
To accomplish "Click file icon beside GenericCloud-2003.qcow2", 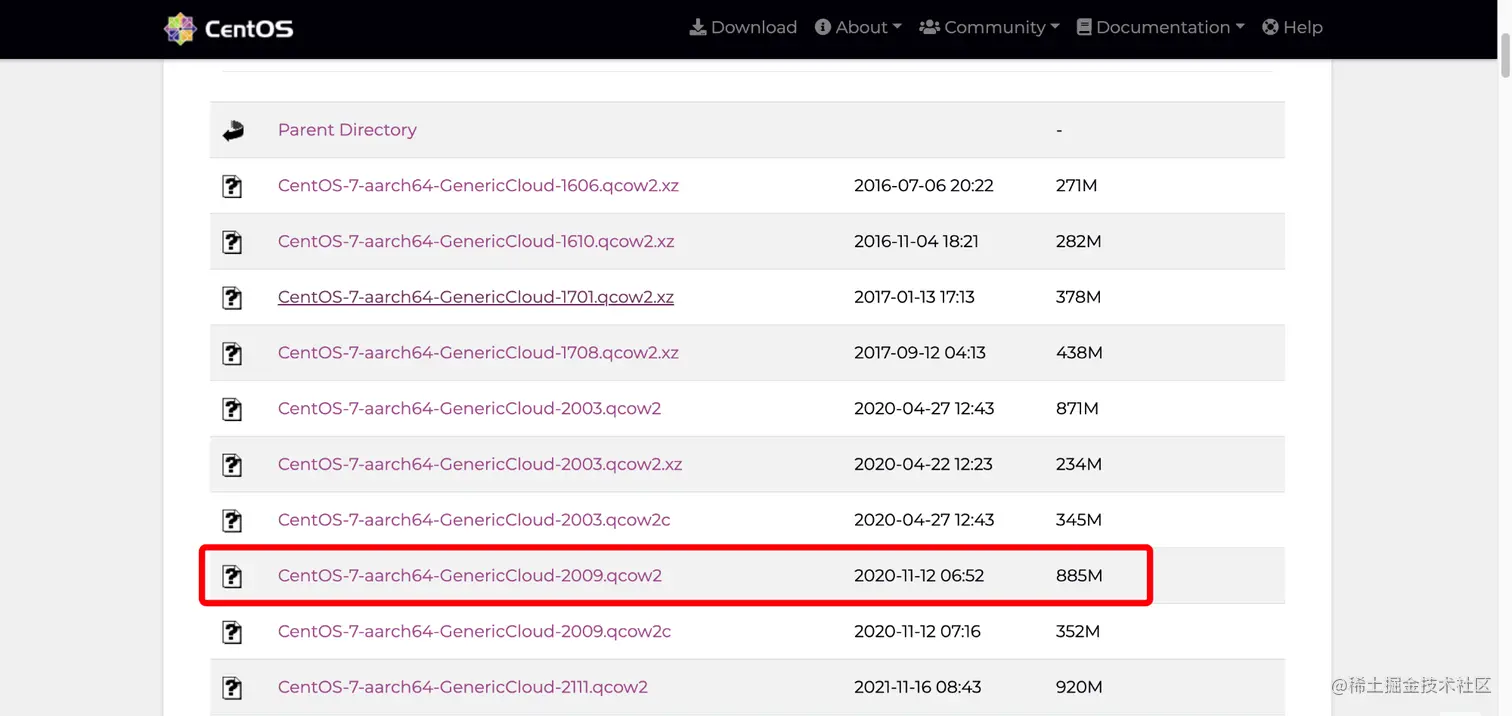I will [232, 409].
